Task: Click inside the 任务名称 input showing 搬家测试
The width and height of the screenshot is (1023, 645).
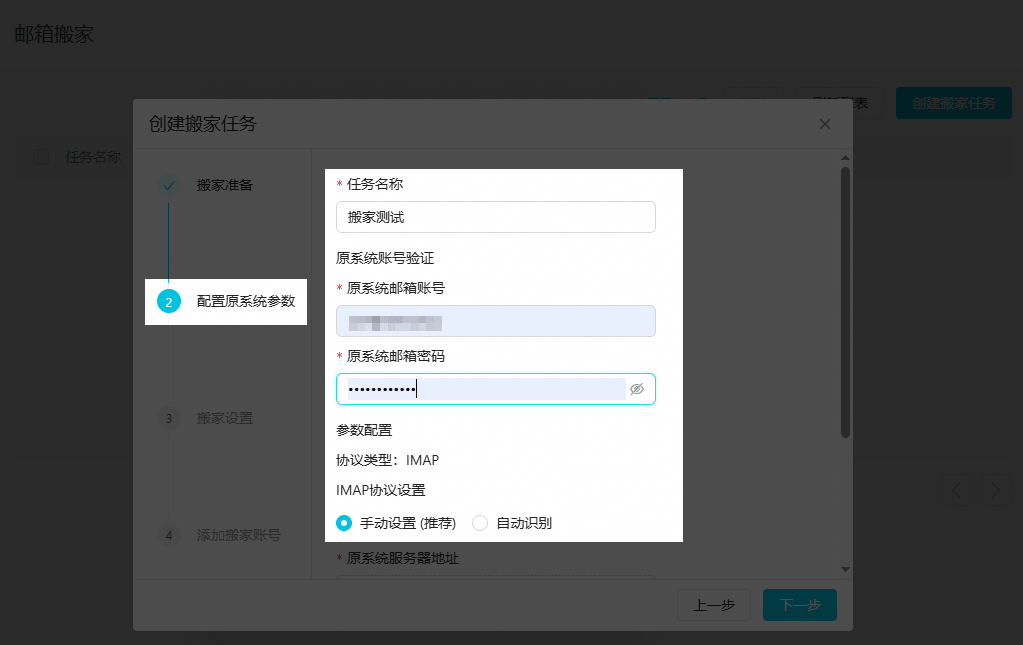Action: (x=495, y=217)
